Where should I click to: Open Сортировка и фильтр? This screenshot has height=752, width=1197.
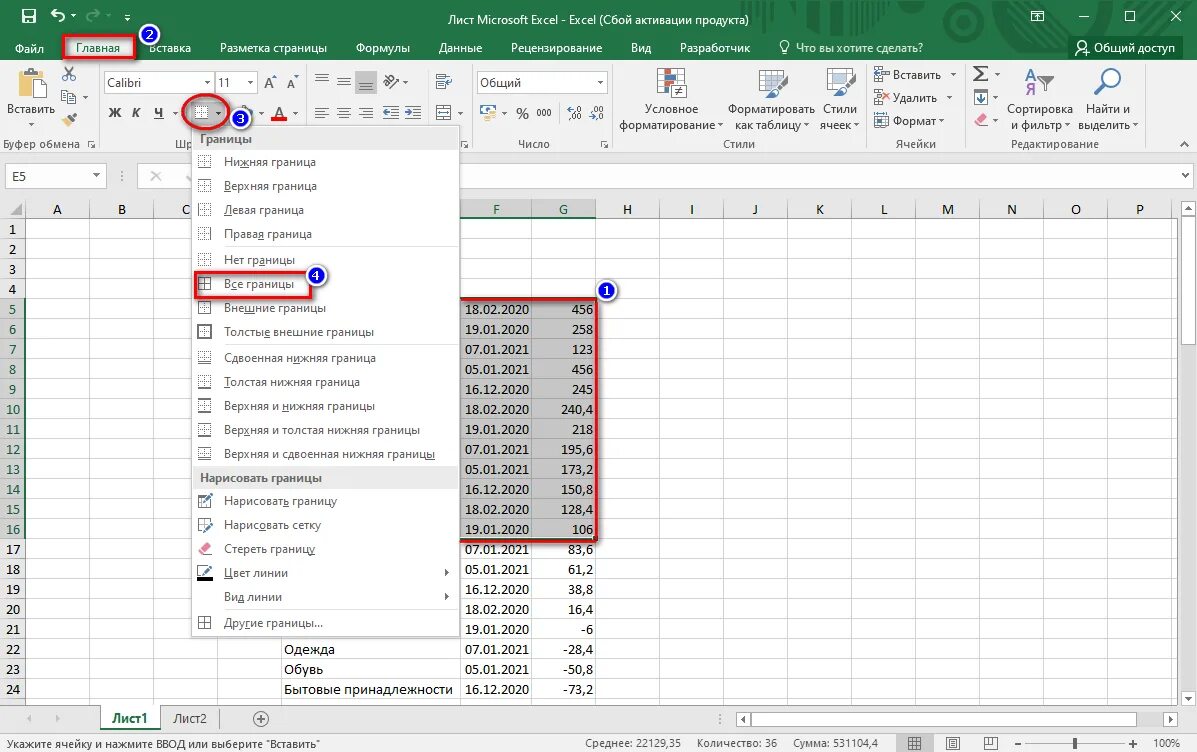pos(1040,100)
